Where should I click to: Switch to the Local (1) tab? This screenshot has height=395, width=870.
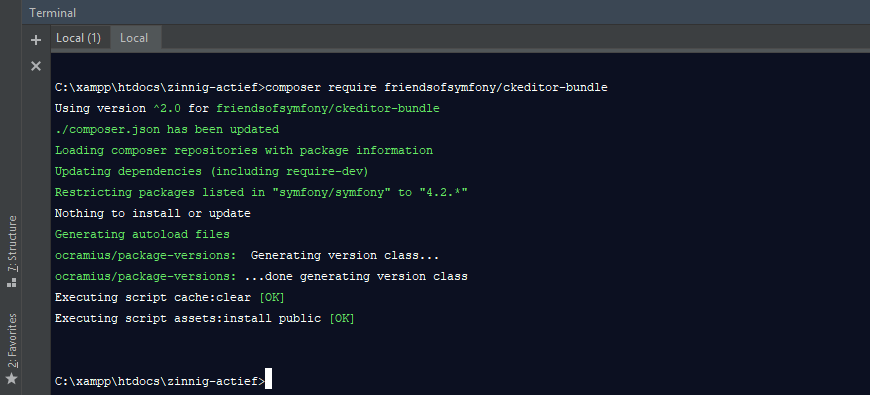[x=79, y=38]
